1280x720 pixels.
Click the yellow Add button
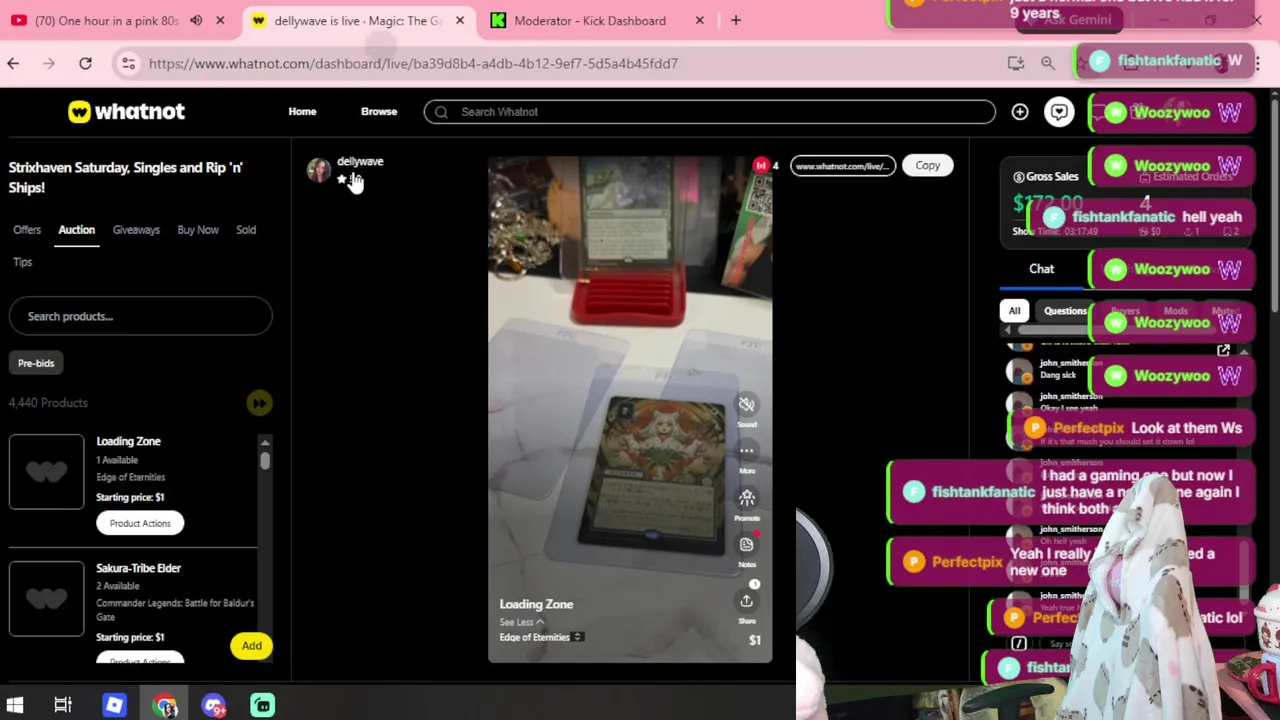[x=251, y=646]
